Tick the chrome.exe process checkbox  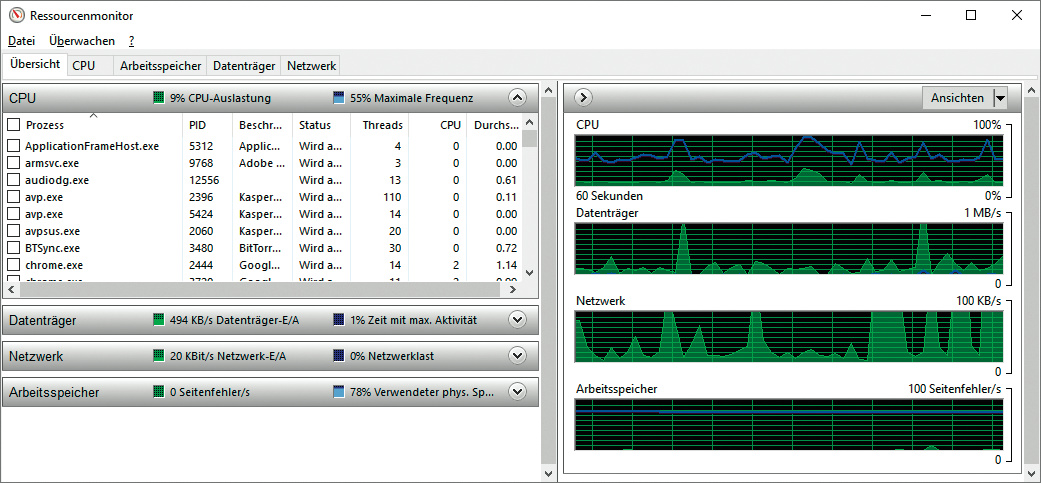(x=14, y=265)
